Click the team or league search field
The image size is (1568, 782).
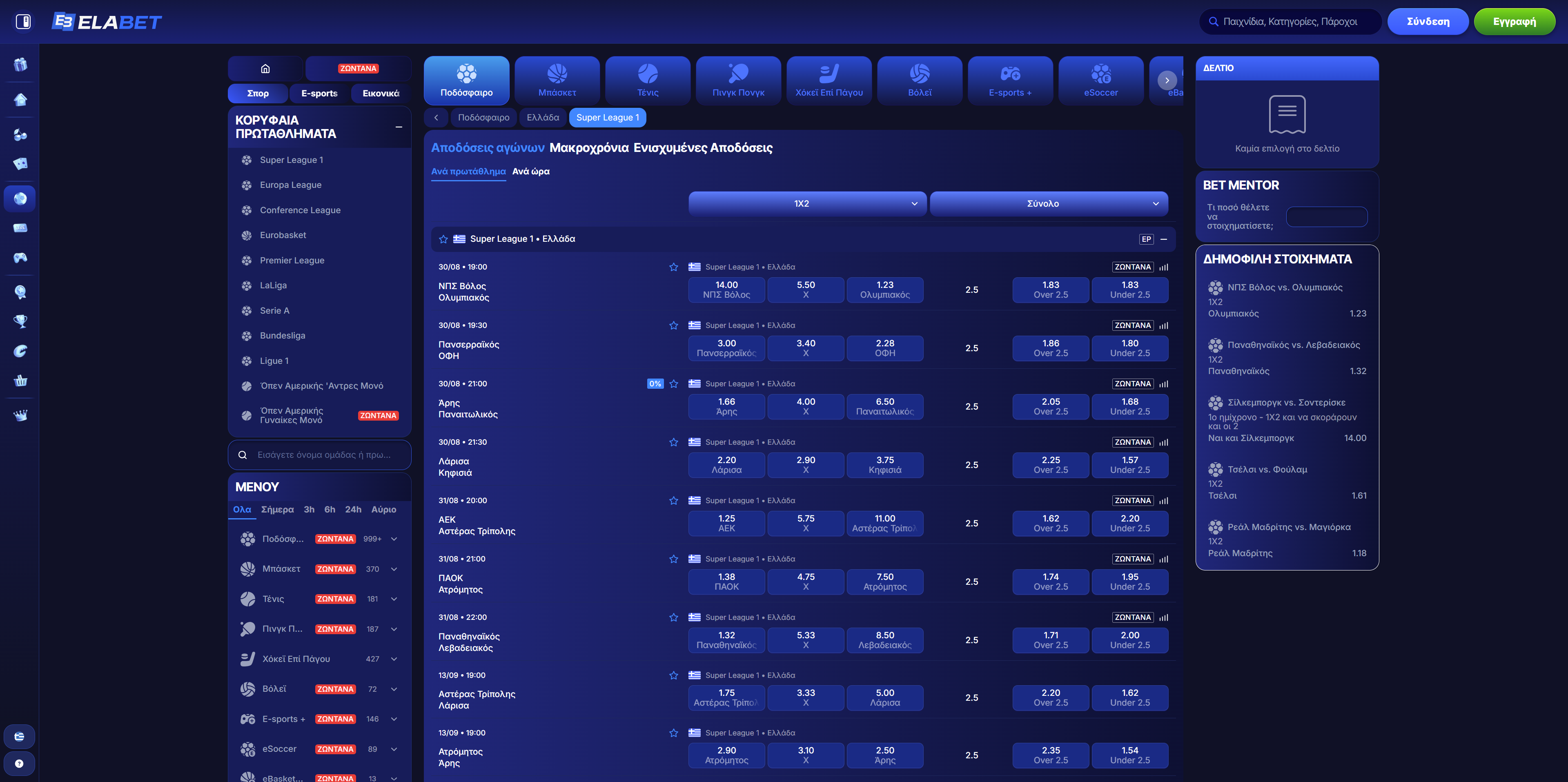click(x=320, y=455)
